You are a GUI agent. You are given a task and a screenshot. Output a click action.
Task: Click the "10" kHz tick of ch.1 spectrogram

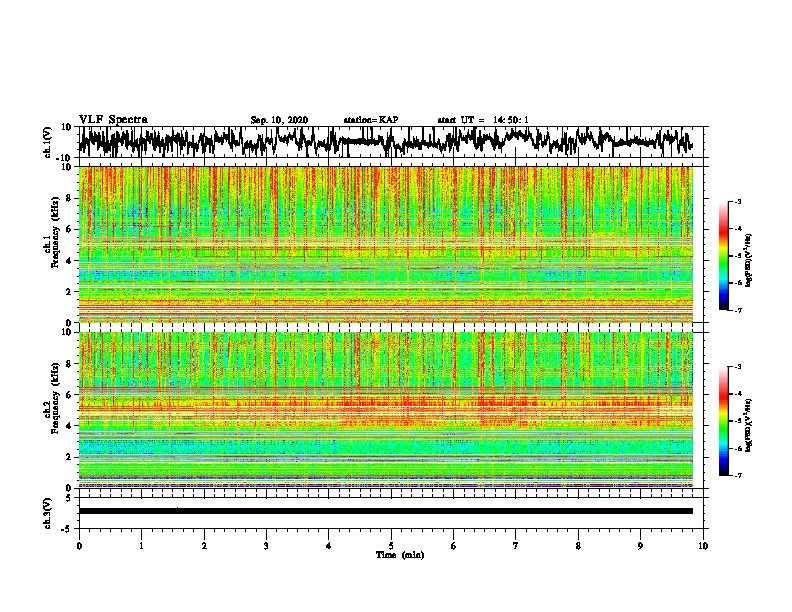point(68,167)
